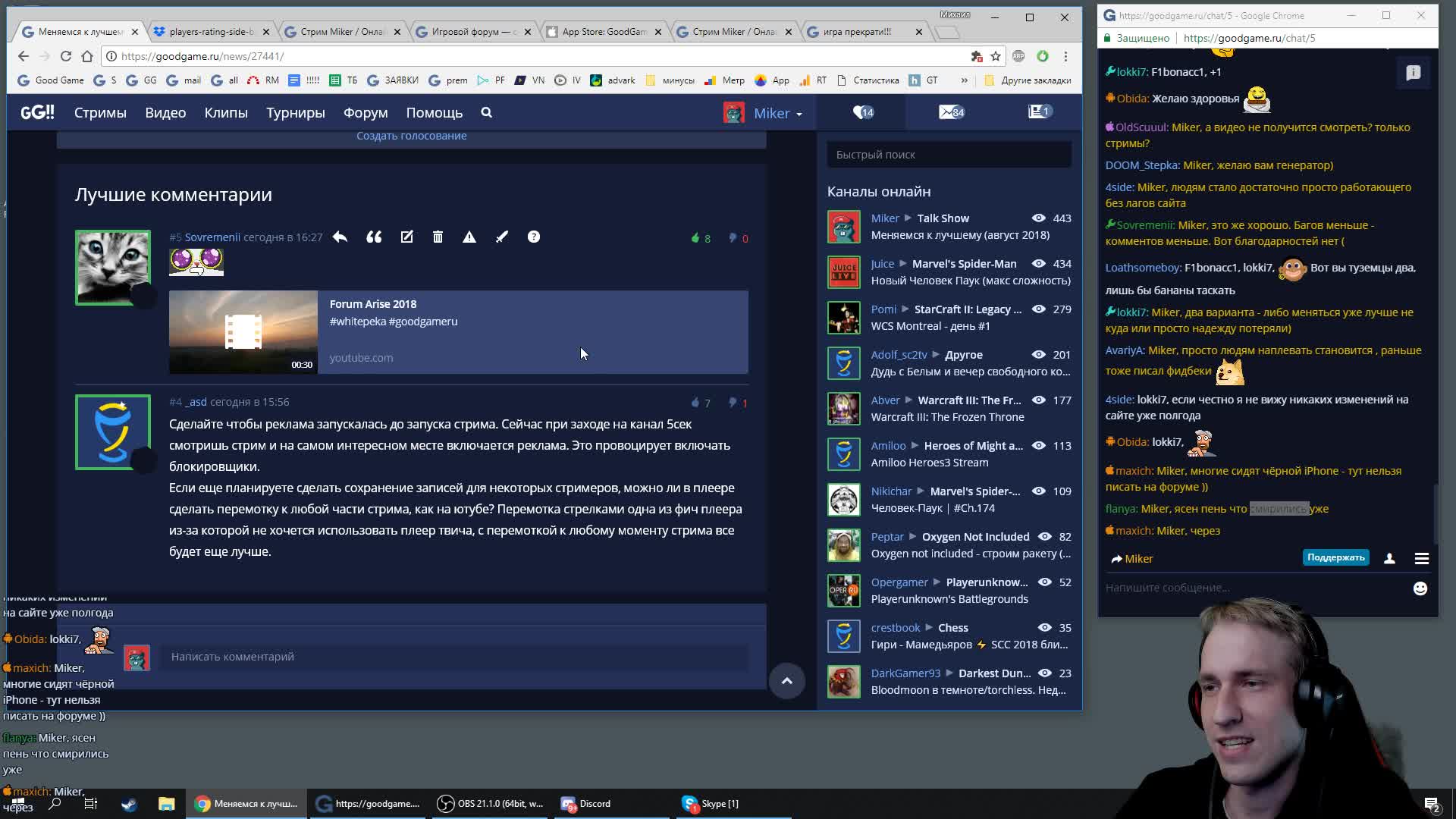Click the delete trash icon on comment #5
The width and height of the screenshot is (1456, 819).
click(438, 237)
